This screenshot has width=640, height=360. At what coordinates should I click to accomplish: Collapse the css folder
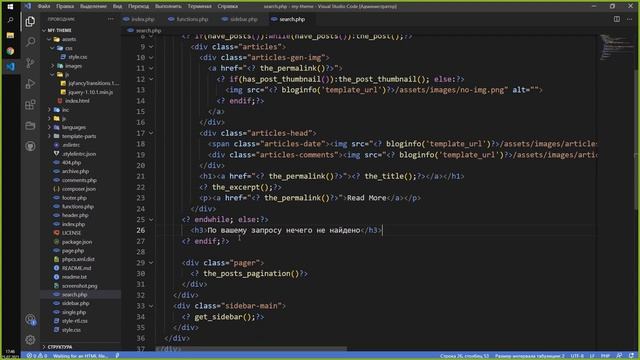click(53, 48)
